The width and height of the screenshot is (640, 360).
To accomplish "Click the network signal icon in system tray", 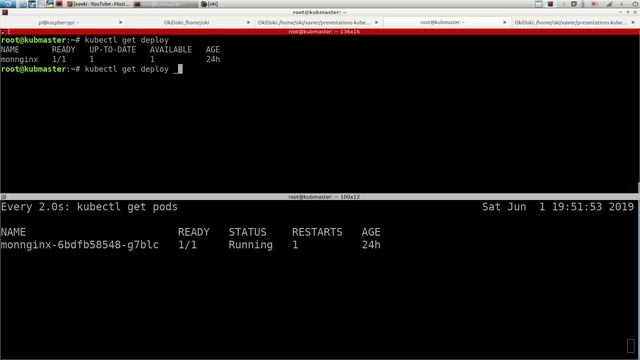I will (x=609, y=4).
